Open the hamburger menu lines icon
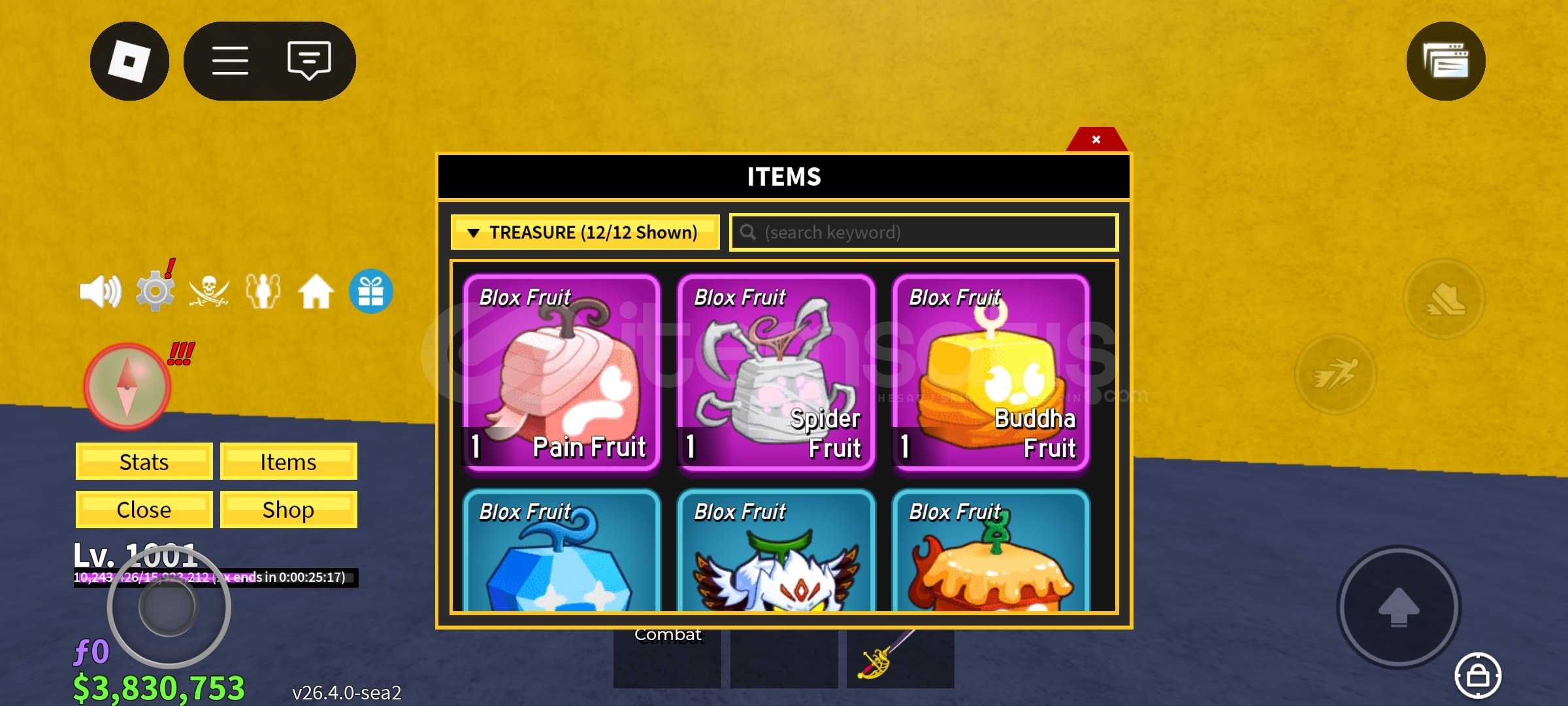 point(230,61)
